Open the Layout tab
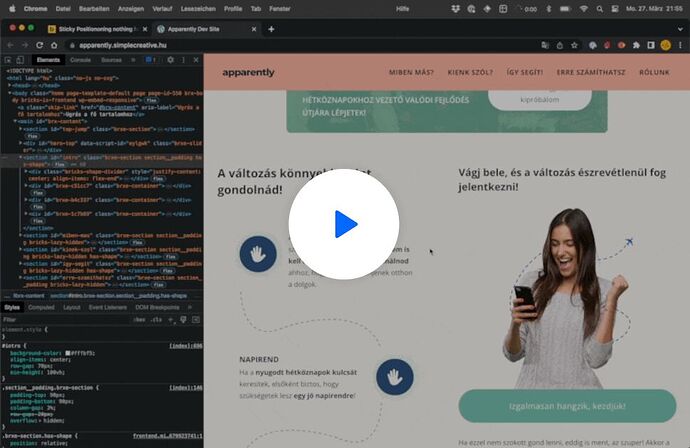 coord(72,307)
